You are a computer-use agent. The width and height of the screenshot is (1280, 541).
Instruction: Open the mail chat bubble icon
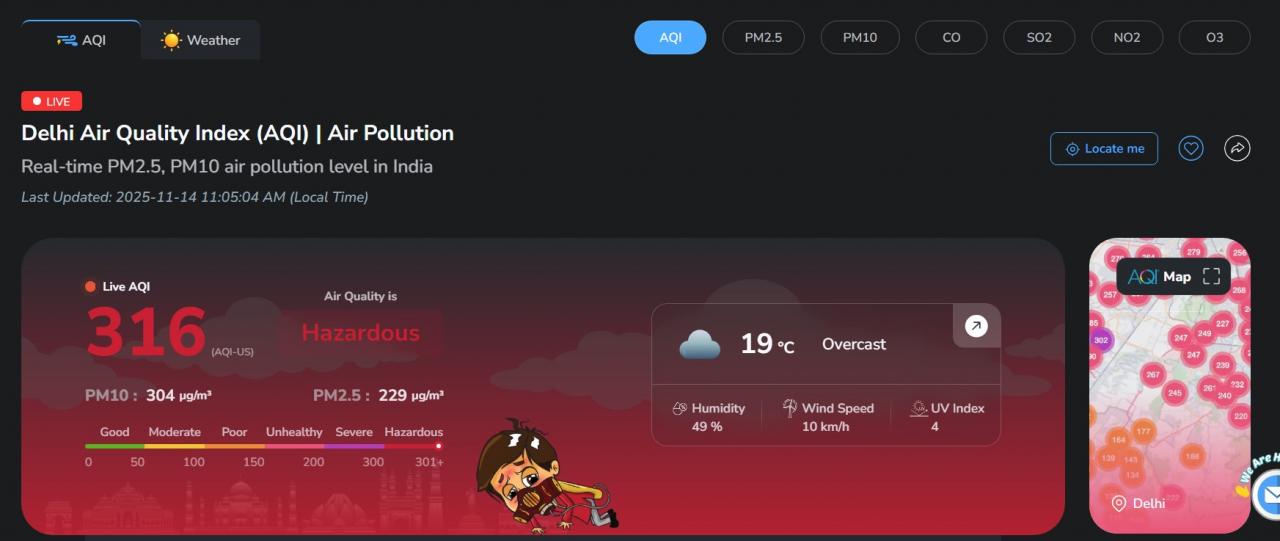[1268, 493]
